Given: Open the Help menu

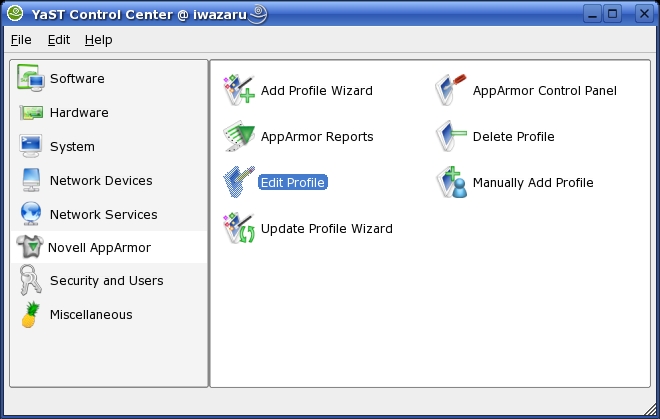Looking at the screenshot, I should tap(98, 40).
